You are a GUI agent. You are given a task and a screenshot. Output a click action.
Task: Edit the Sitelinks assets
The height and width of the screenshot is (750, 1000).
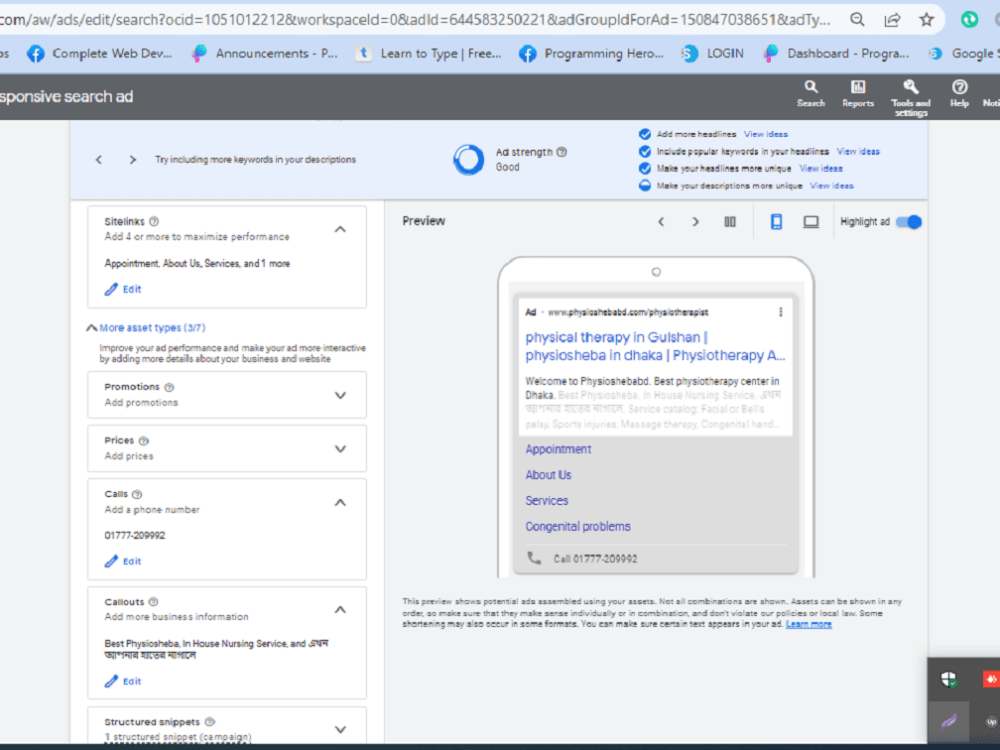123,289
